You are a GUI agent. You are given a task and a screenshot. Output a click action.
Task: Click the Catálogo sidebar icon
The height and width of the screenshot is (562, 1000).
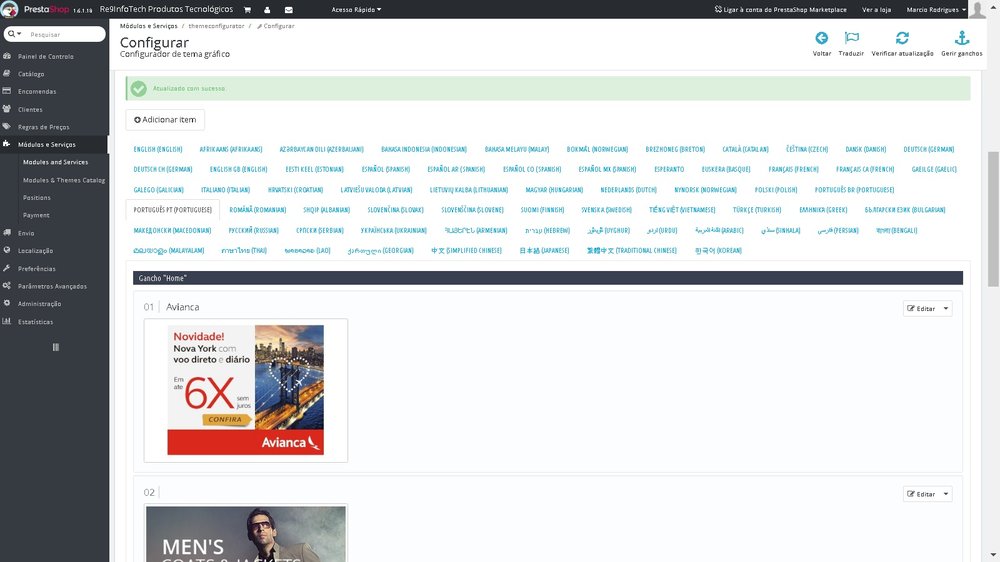pyautogui.click(x=7, y=74)
